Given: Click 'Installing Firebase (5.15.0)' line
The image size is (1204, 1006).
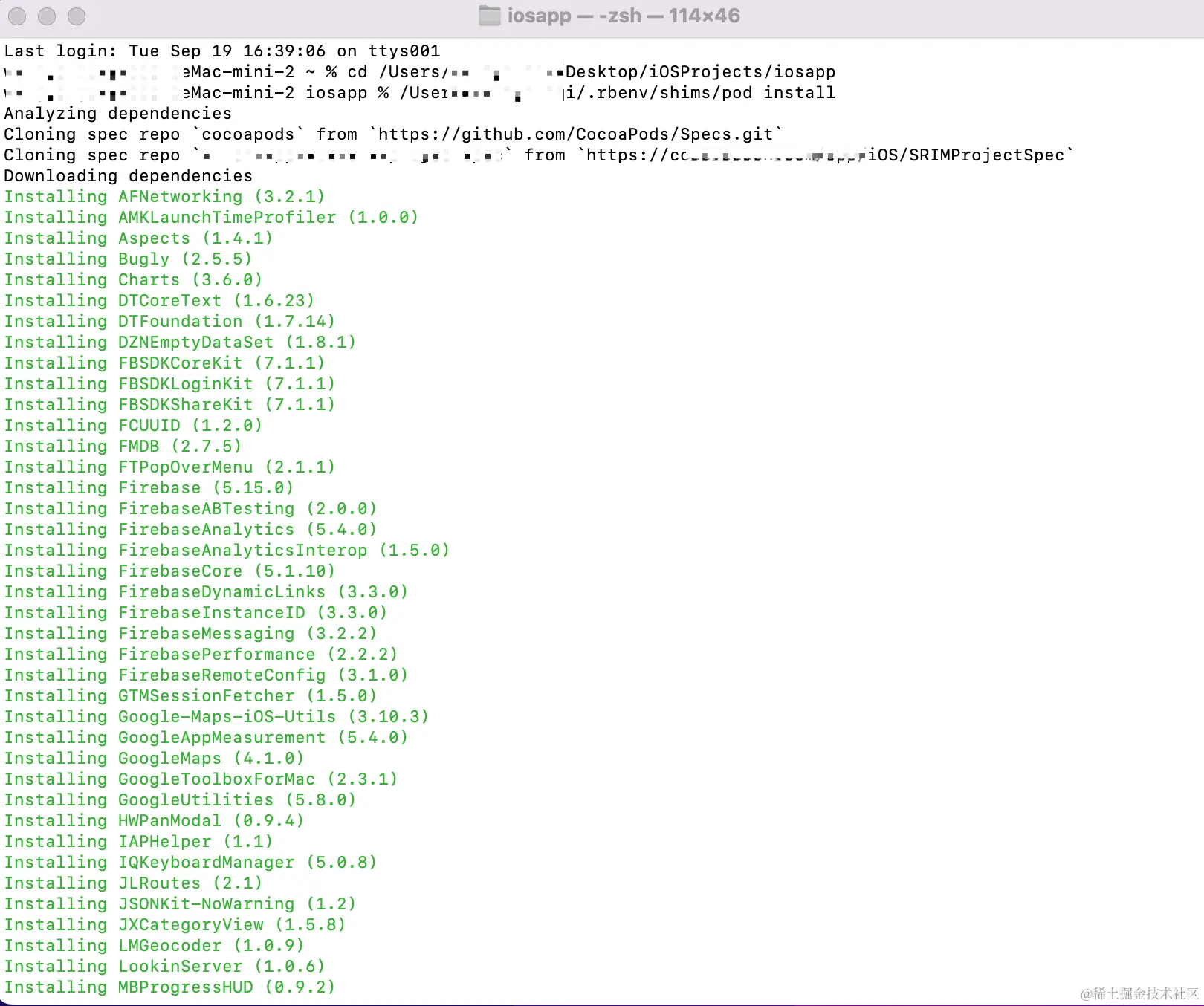Looking at the screenshot, I should click(149, 488).
